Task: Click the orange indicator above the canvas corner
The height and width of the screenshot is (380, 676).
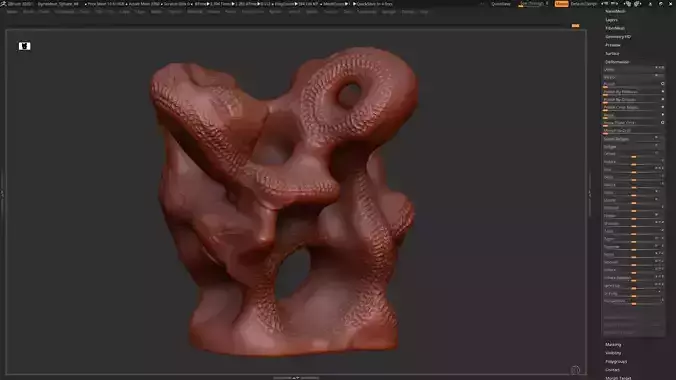Action: (576, 26)
